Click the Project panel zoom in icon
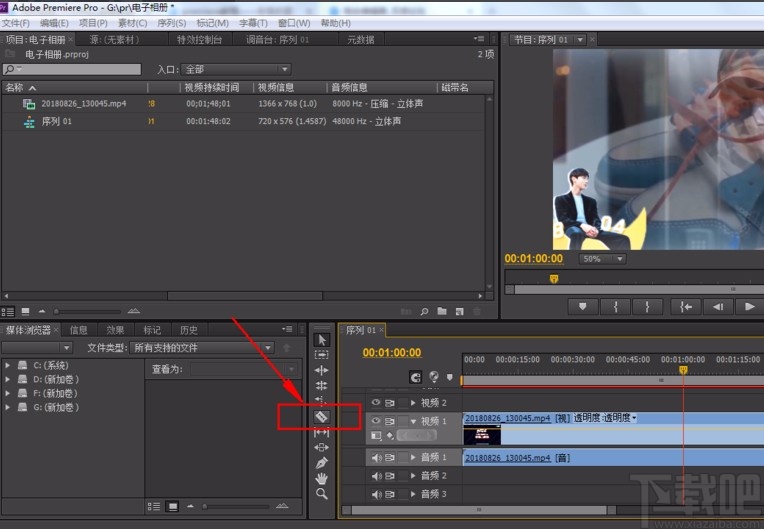764x529 pixels. 134,311
